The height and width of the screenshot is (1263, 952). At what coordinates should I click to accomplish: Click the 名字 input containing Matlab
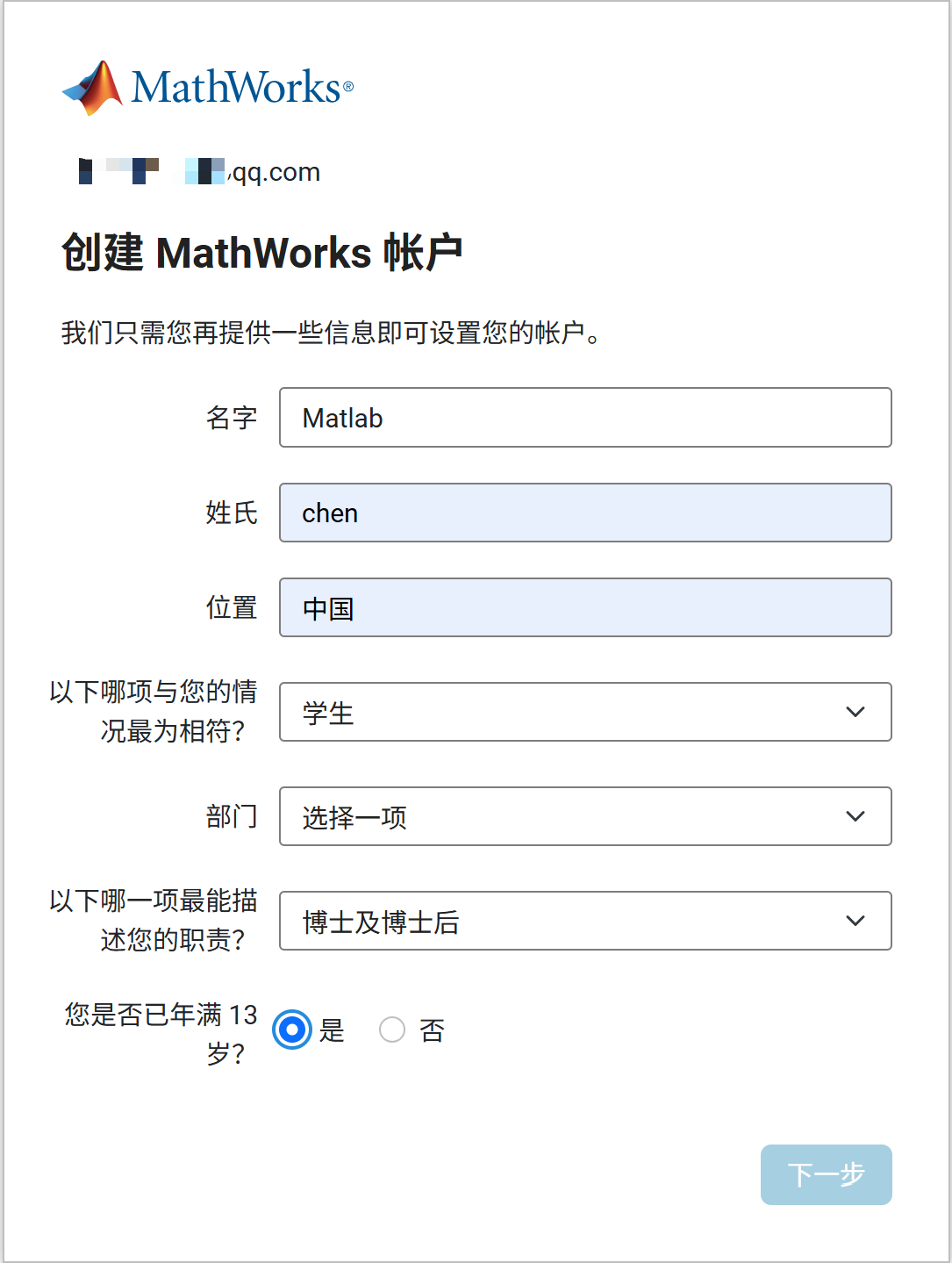[585, 418]
